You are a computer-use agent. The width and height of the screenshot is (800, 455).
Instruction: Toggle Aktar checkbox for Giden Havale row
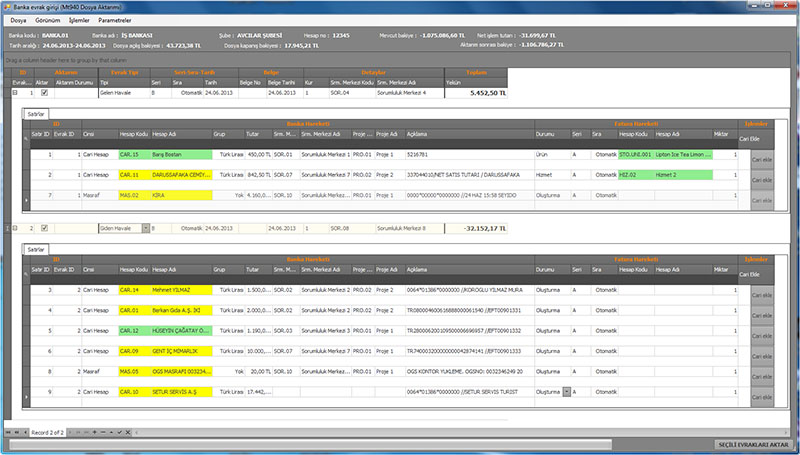pos(44,228)
